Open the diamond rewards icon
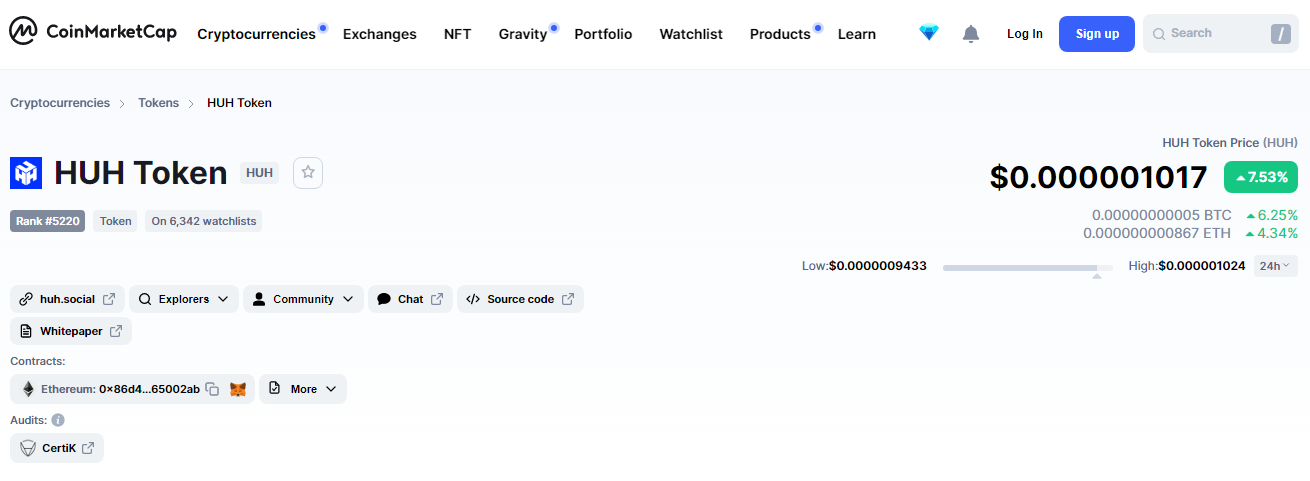 pos(929,33)
